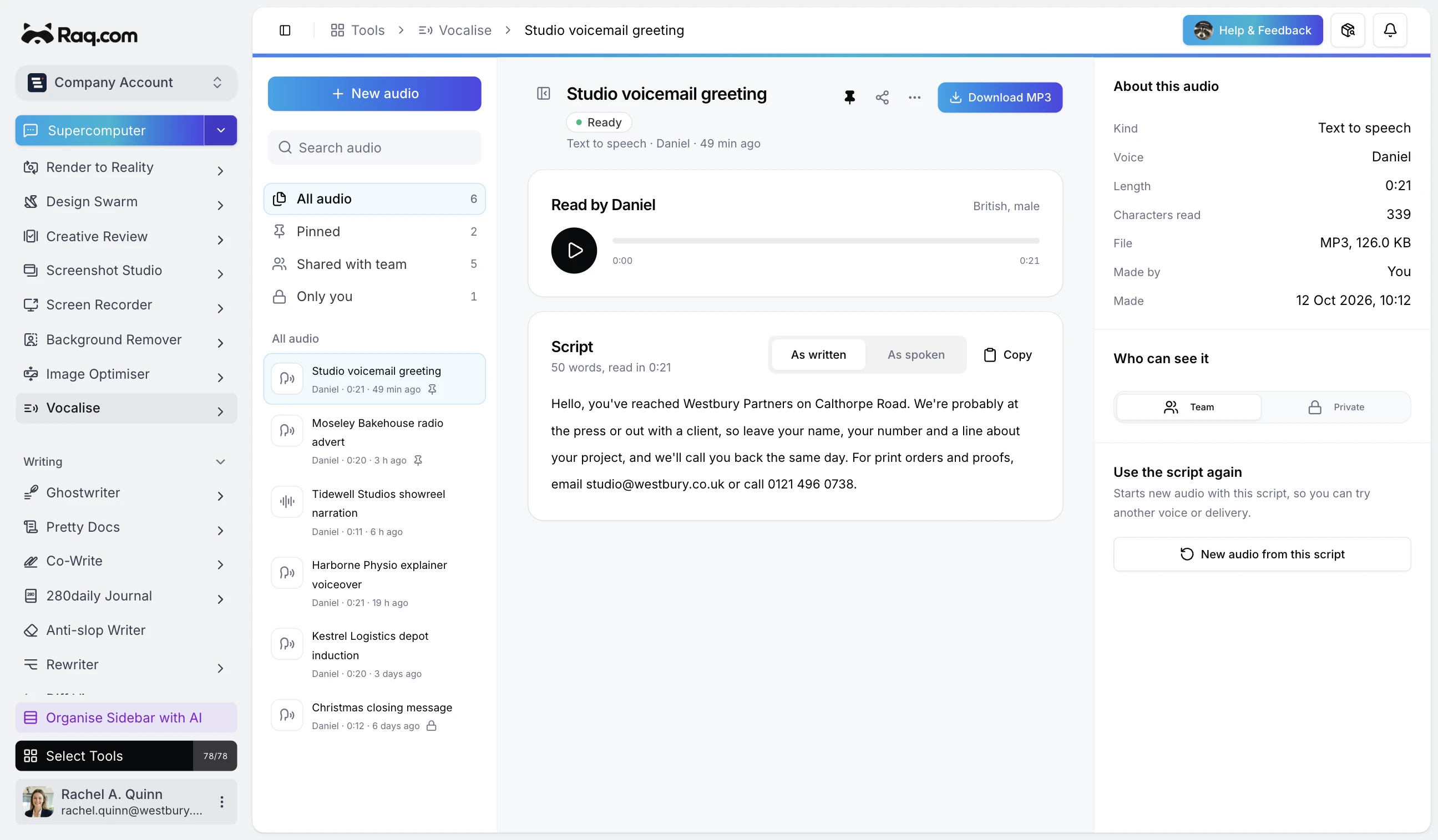Open the three-dot more options menu
Screen dimensions: 1438x840
(x=914, y=98)
